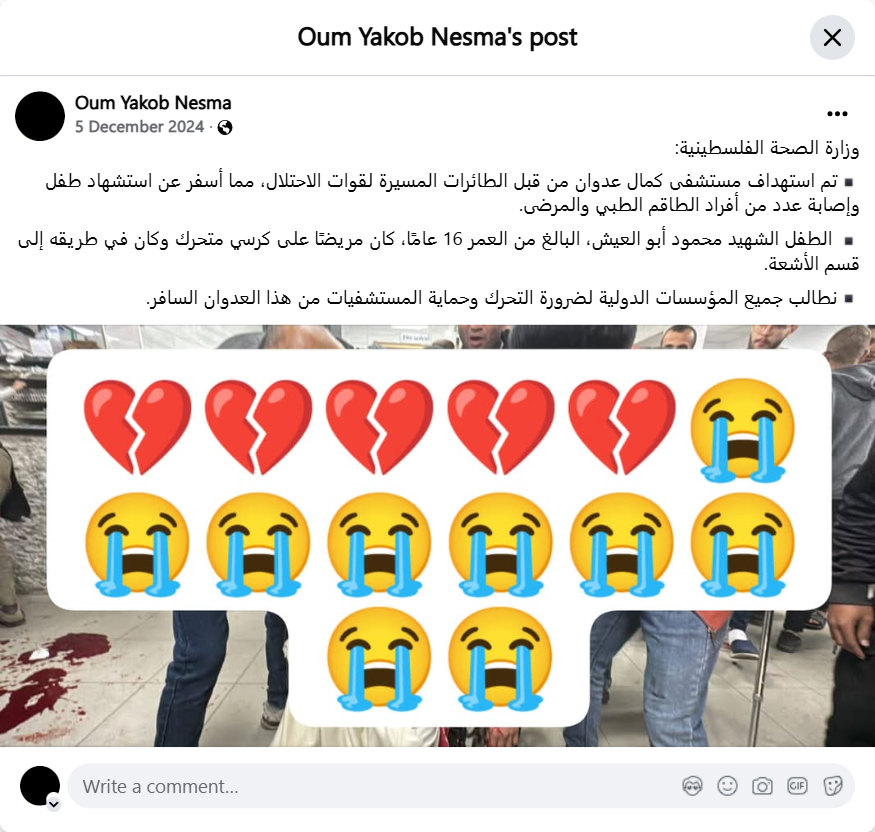Expand the commenter identity switcher arrow

coord(54,804)
